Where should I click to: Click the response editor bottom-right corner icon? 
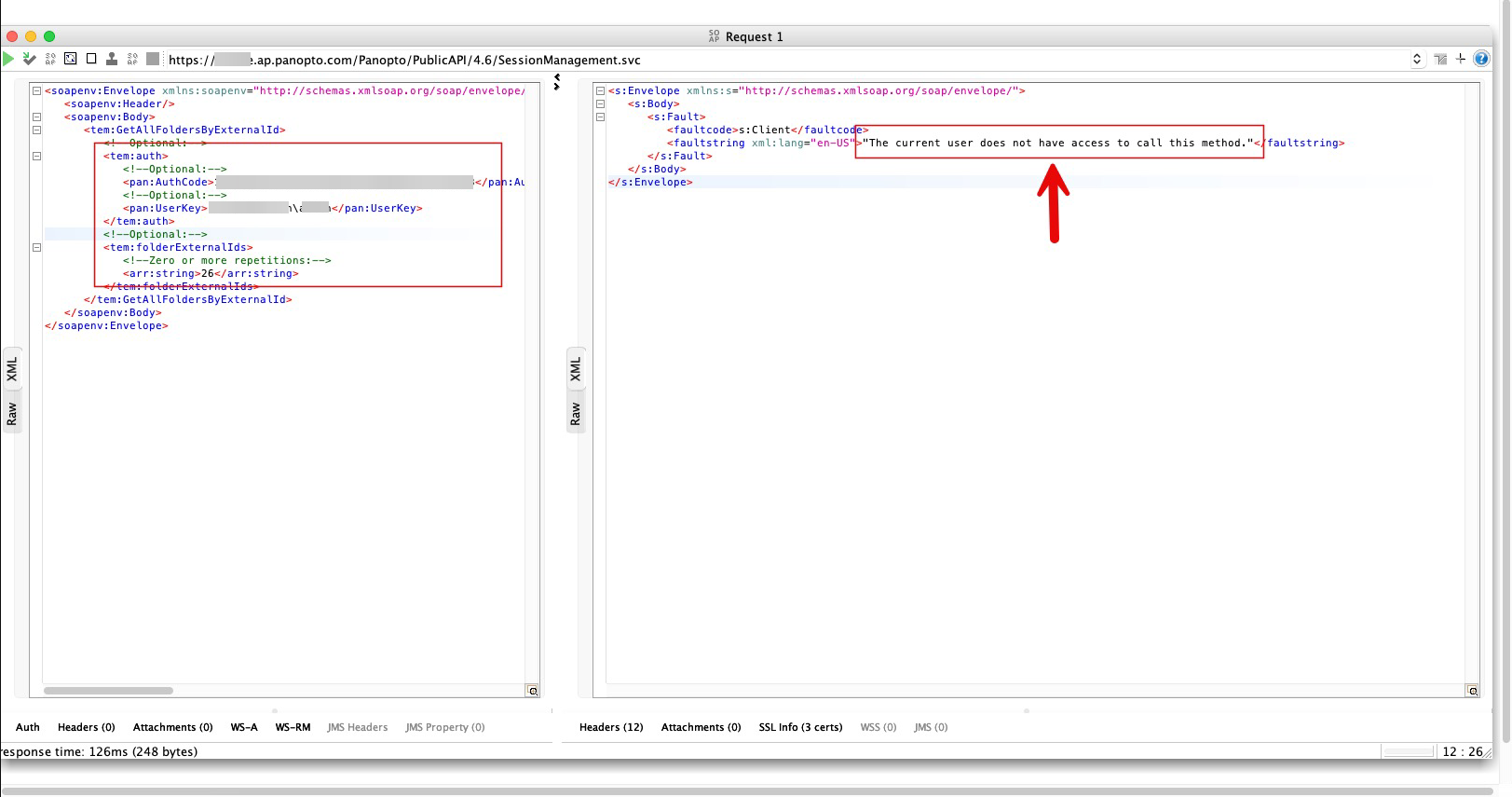(x=1473, y=691)
